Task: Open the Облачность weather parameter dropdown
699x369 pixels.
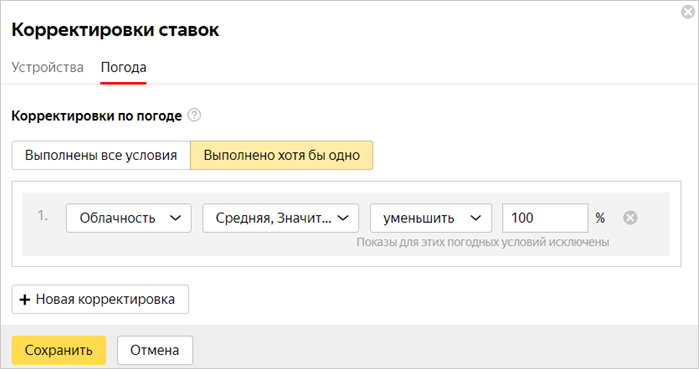Action: coord(129,218)
